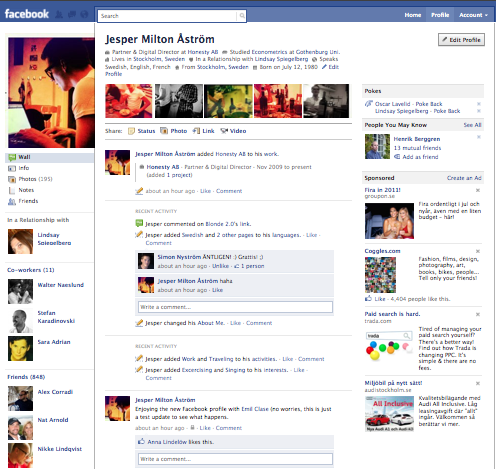Image resolution: width=496 pixels, height=469 pixels.
Task: Select Video share icon
Action: (224, 131)
